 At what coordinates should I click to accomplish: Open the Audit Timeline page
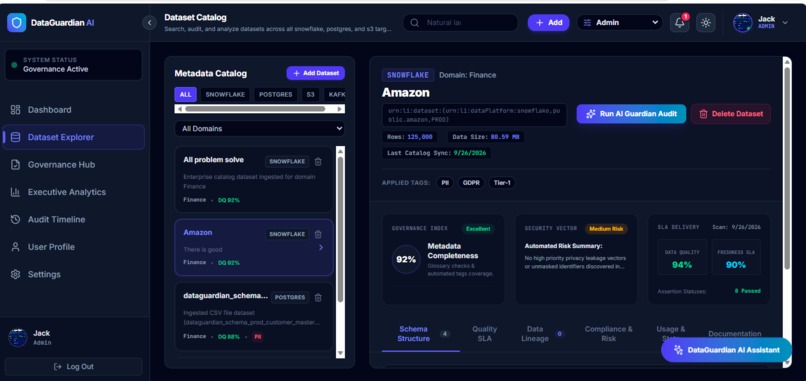pos(74,220)
